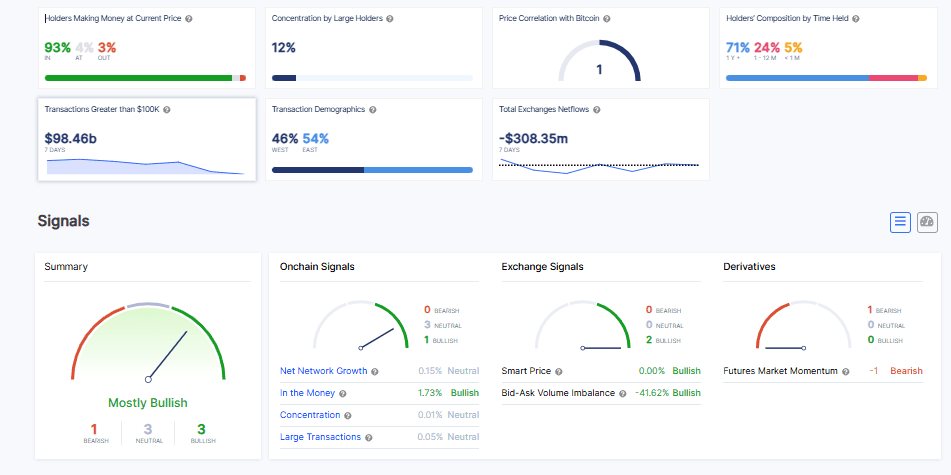Click help icon next to Concentration by Large Holders
Image resolution: width=951 pixels, height=475 pixels.
coord(390,19)
